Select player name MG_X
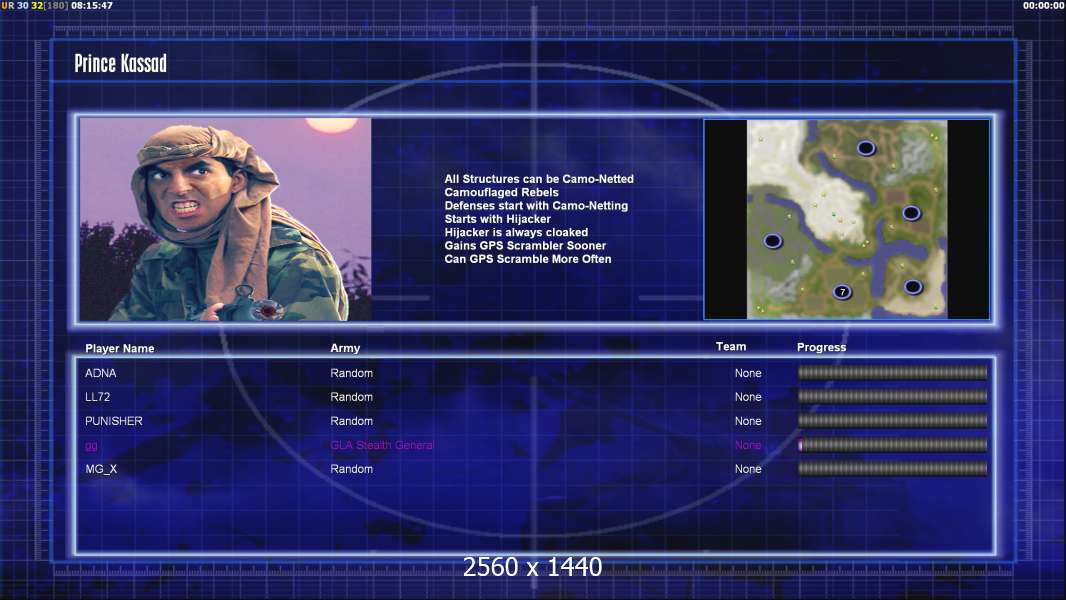 [101, 469]
